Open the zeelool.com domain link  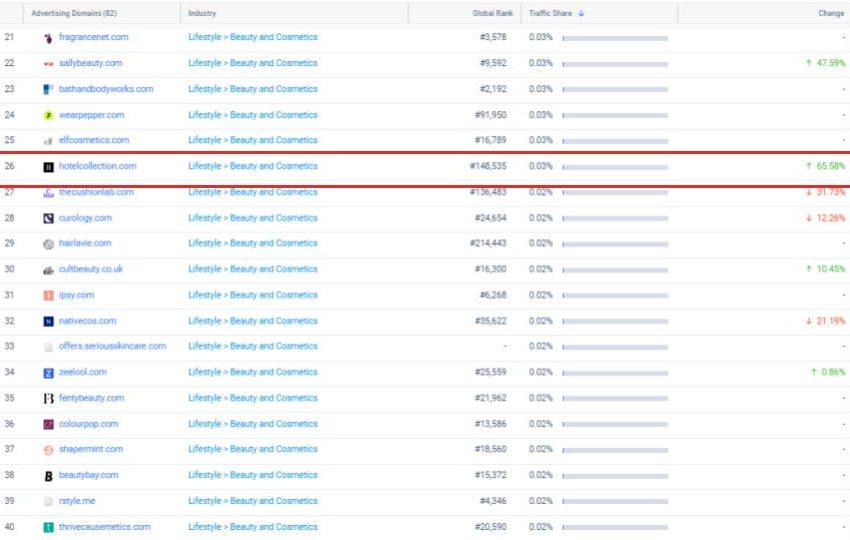pyautogui.click(x=83, y=372)
